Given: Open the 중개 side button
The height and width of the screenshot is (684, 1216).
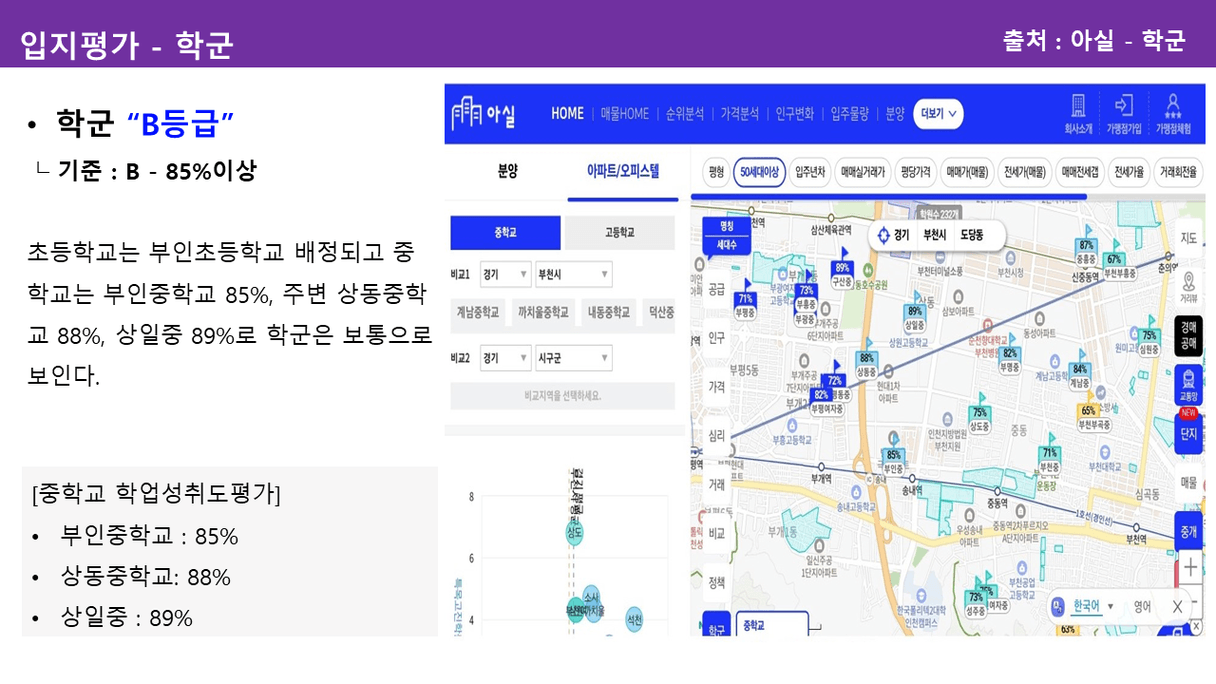Looking at the screenshot, I should 1188,531.
